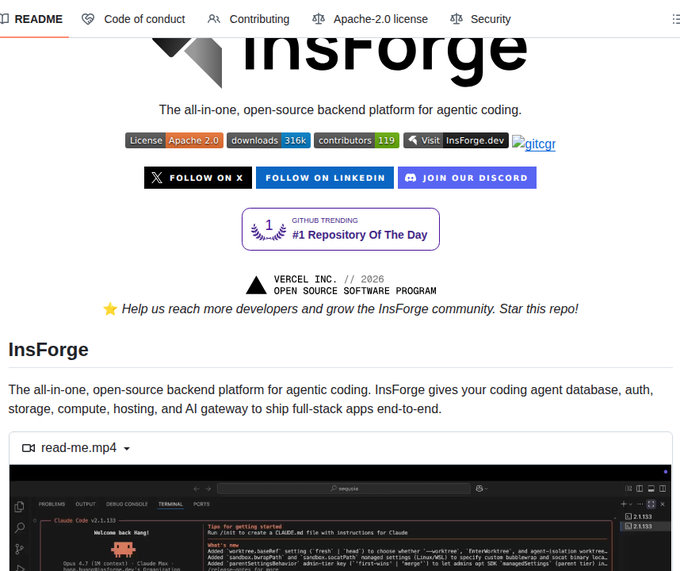Visit InsForge.dev badge link
The width and height of the screenshot is (680, 571).
[x=456, y=140]
